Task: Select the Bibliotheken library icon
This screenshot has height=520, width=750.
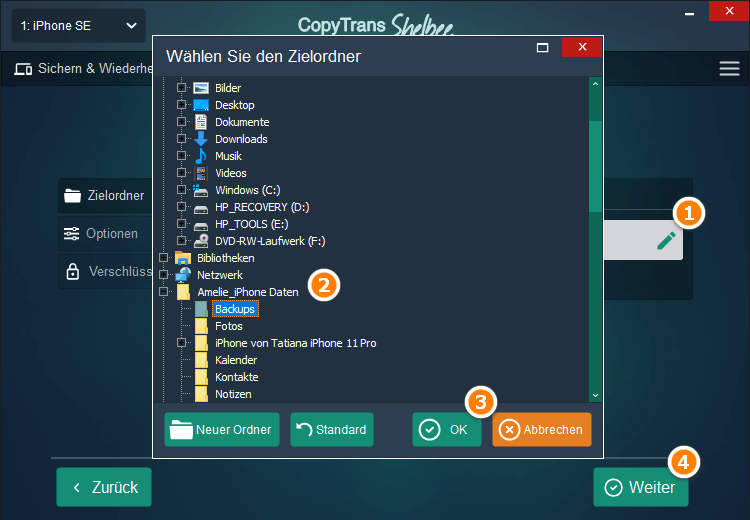Action: tap(183, 258)
